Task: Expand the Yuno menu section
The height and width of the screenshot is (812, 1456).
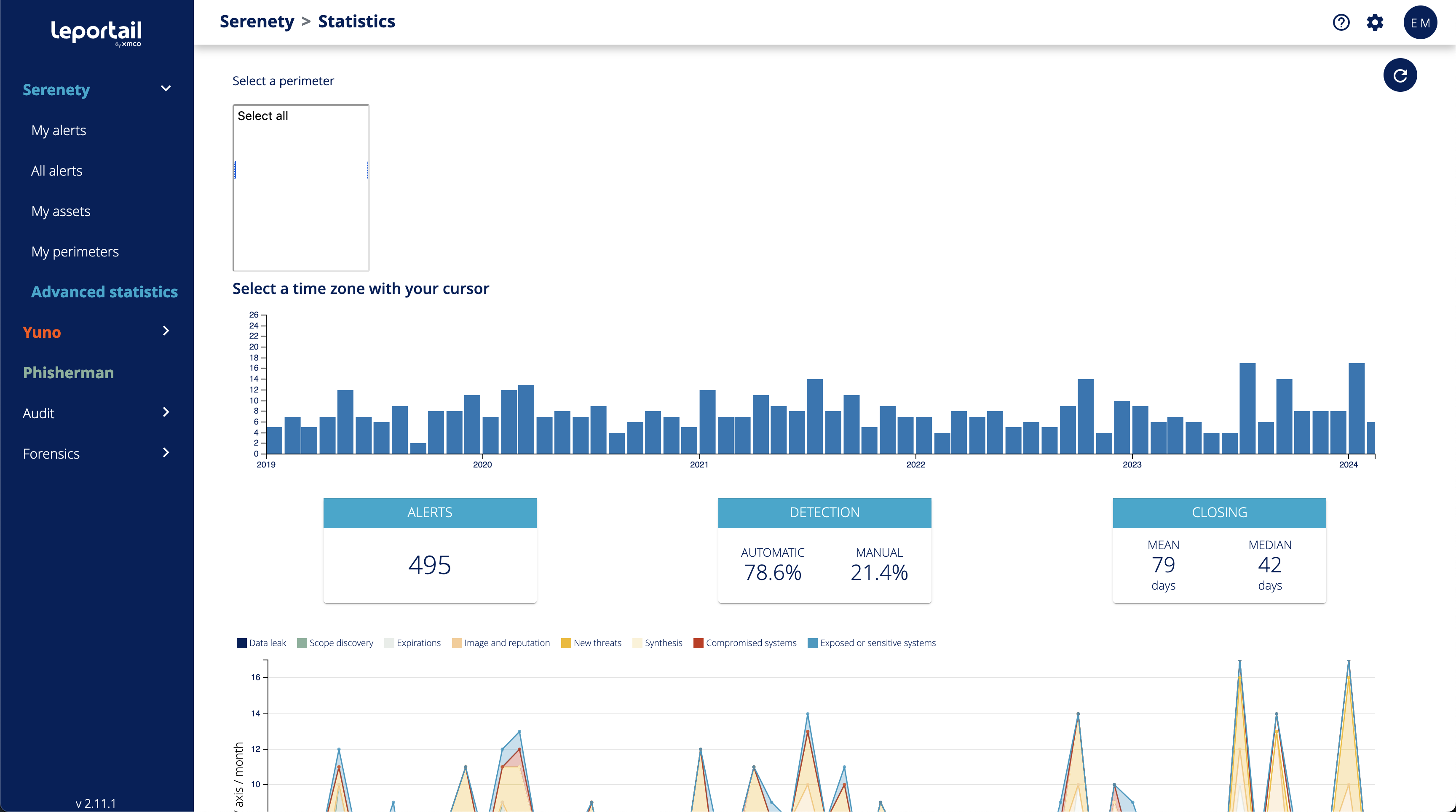Action: tap(166, 331)
